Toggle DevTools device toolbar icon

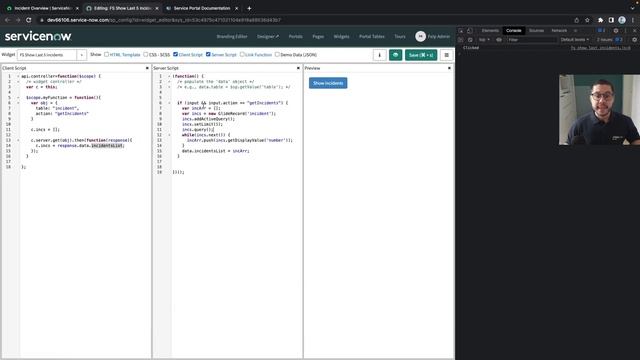click(x=470, y=31)
